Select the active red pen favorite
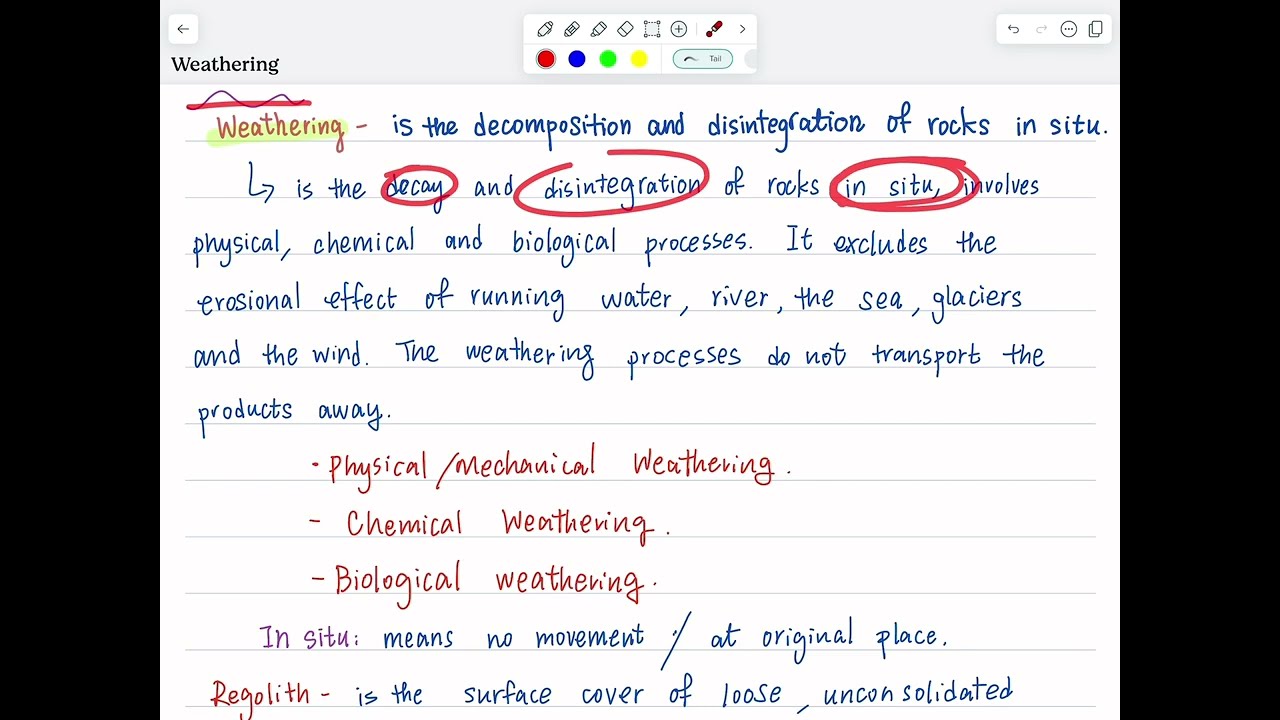 (x=714, y=29)
